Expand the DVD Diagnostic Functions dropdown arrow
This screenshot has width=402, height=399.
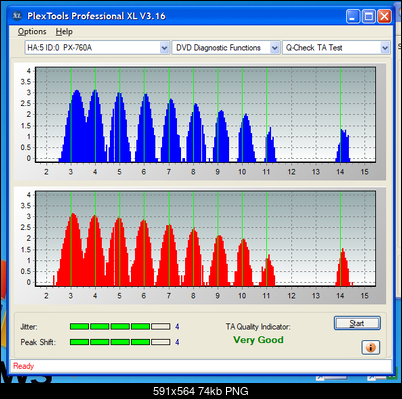coord(274,48)
